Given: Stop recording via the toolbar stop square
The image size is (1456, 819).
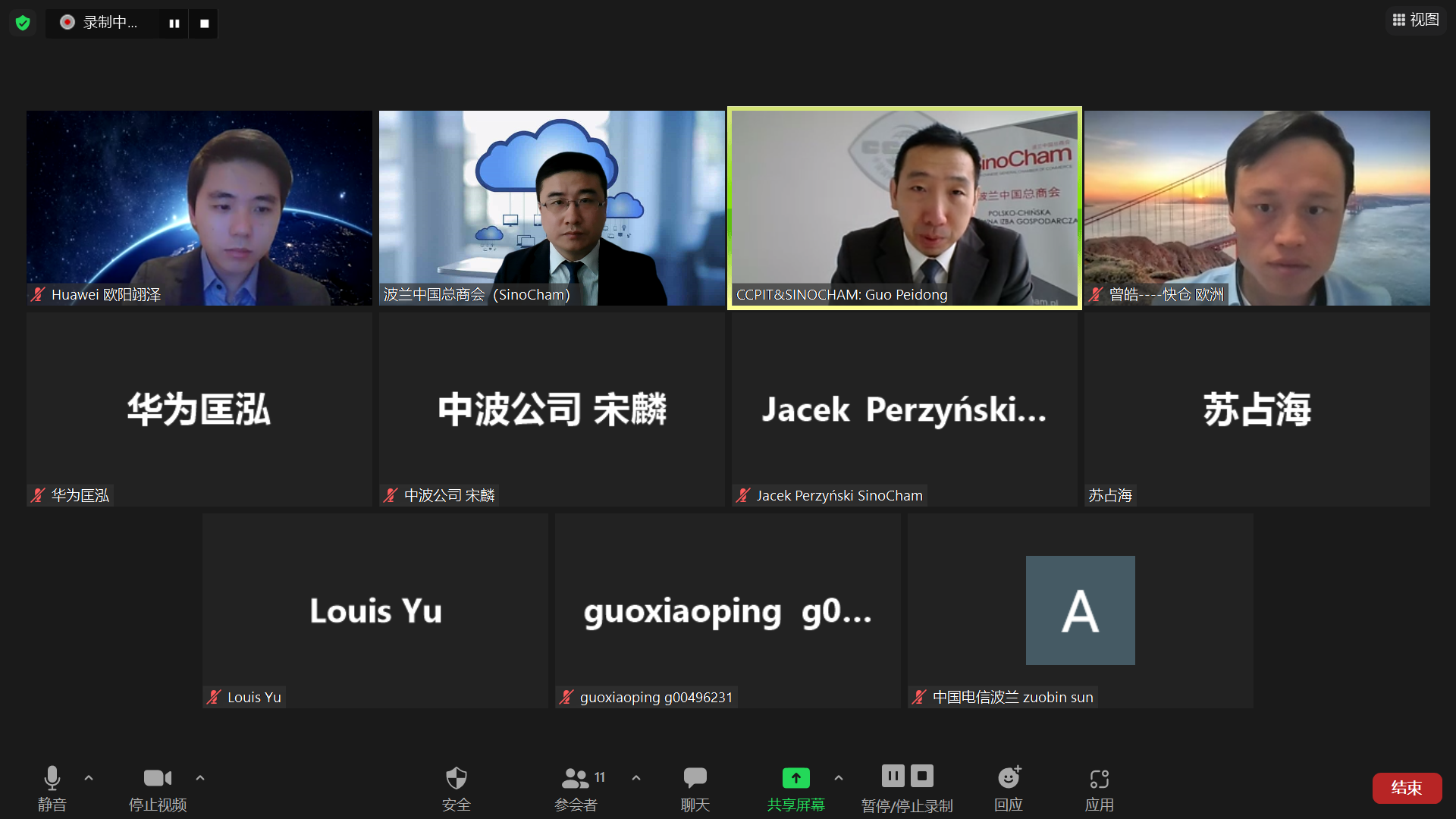Looking at the screenshot, I should (923, 776).
